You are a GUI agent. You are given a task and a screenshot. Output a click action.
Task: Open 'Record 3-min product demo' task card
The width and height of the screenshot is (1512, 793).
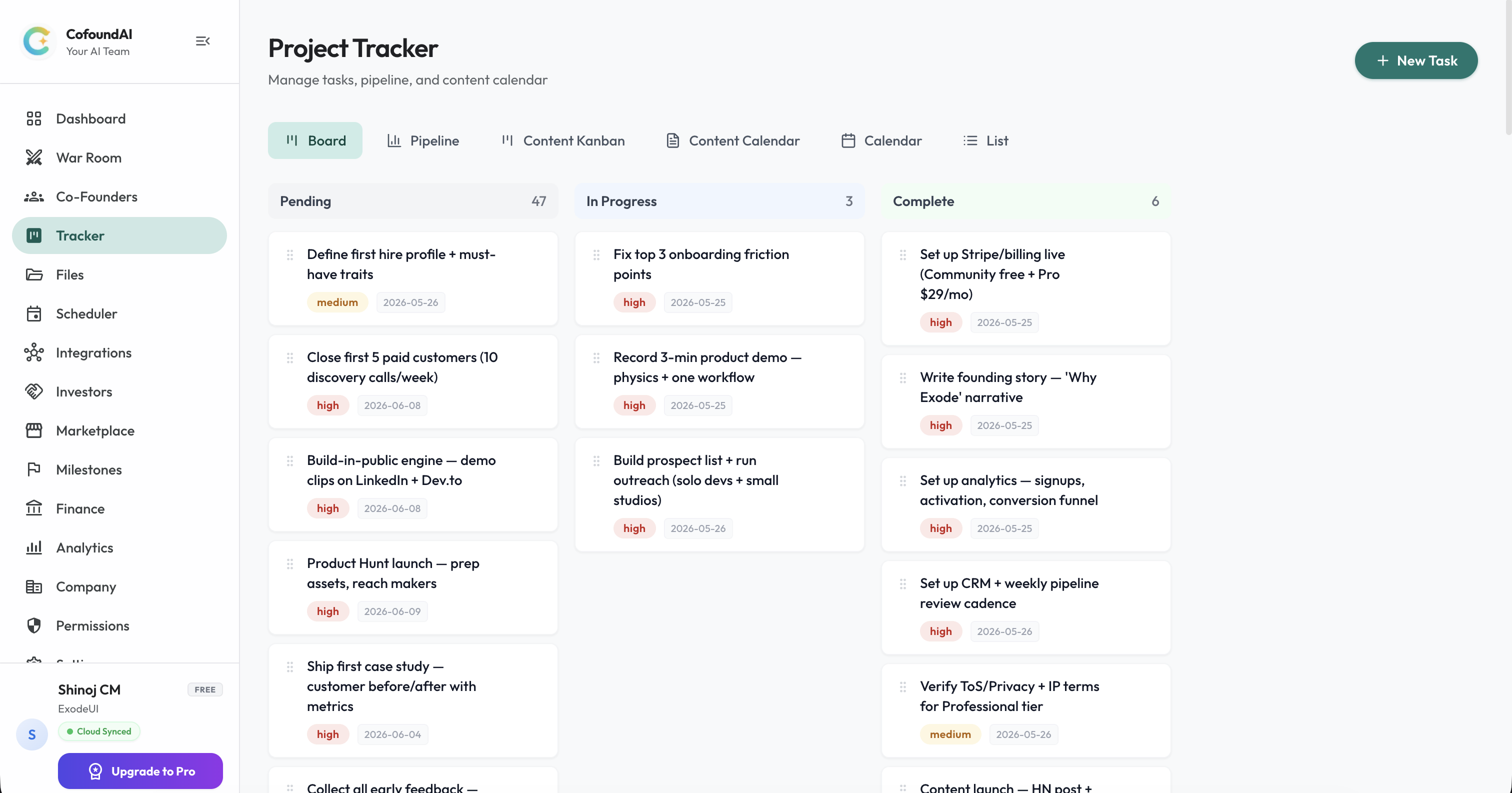[719, 381]
